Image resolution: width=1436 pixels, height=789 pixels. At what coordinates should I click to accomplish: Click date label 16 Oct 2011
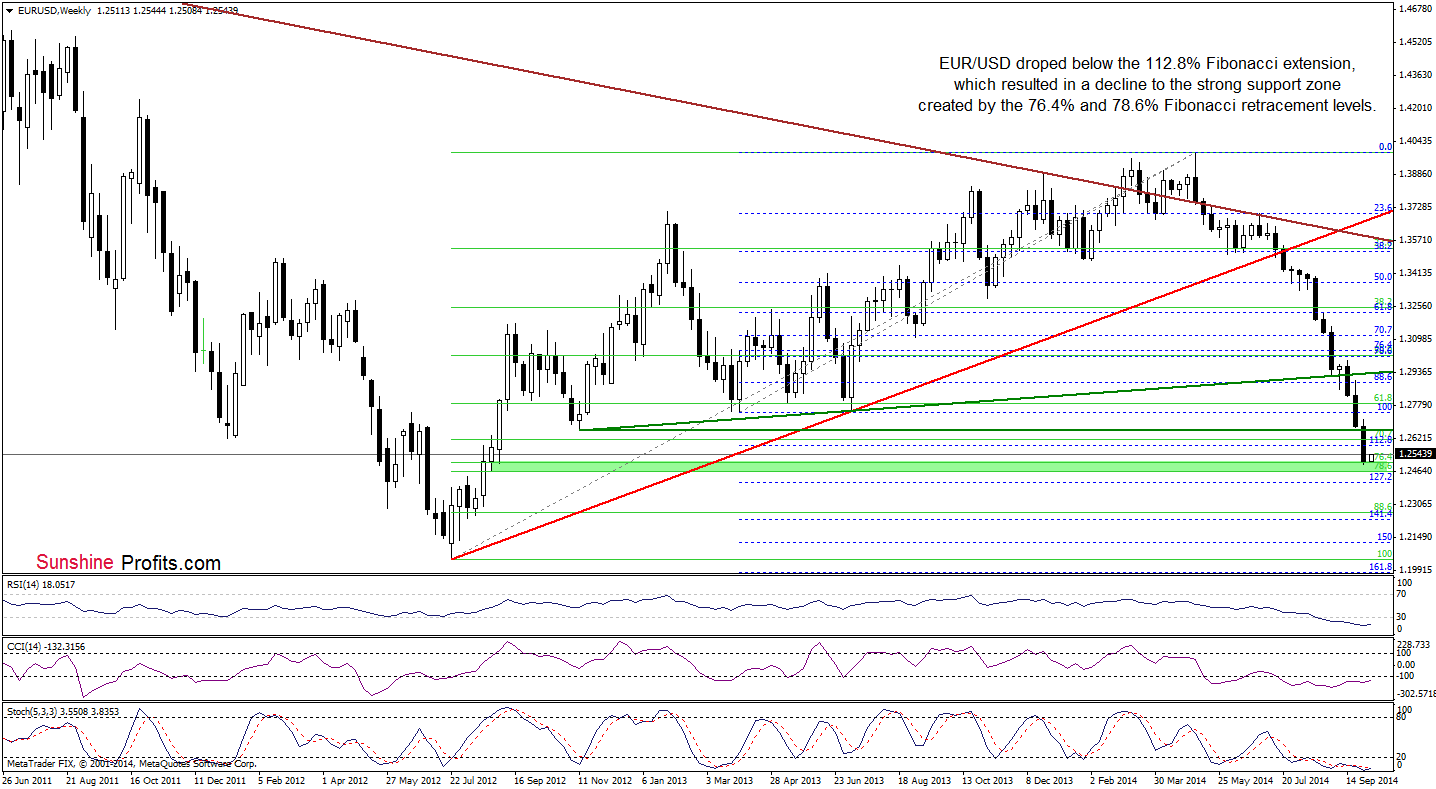156,779
